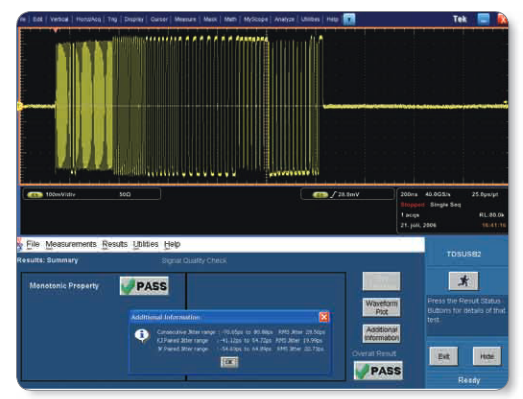This screenshot has width=523, height=399.
Task: Click the Results: Summary label
Action: click(x=48, y=260)
